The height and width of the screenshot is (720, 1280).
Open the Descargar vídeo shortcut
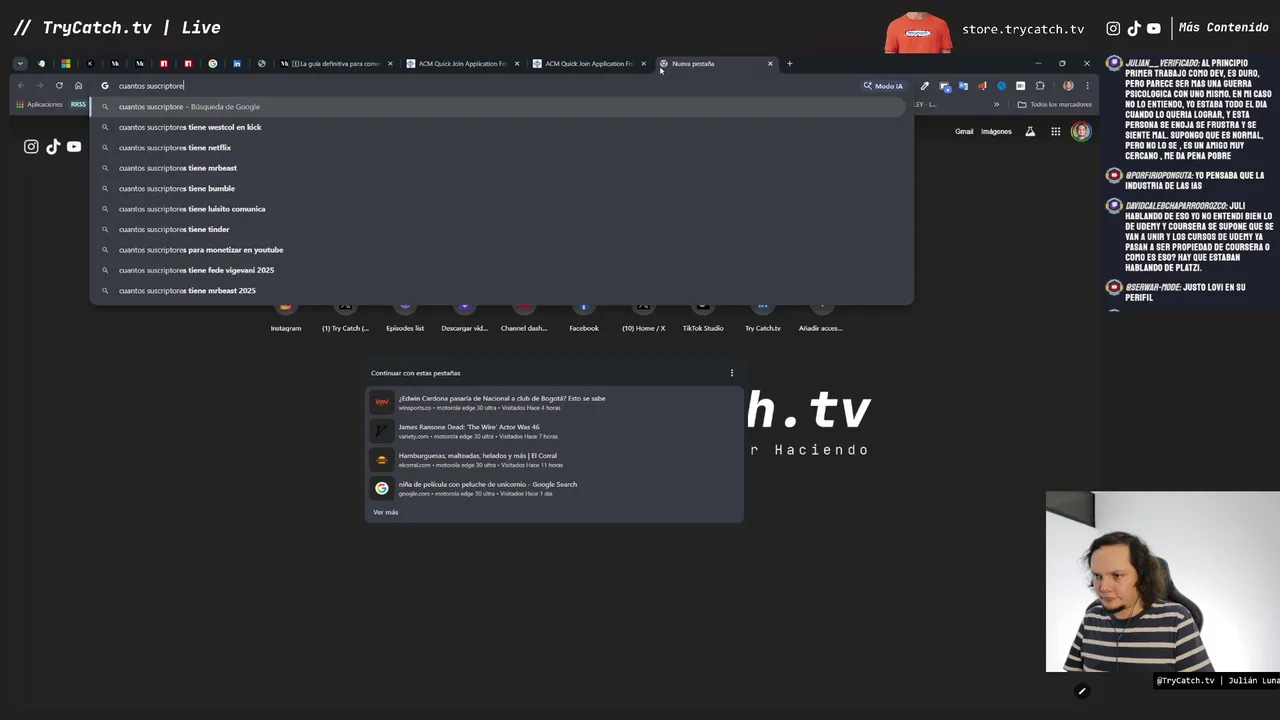pyautogui.click(x=464, y=317)
